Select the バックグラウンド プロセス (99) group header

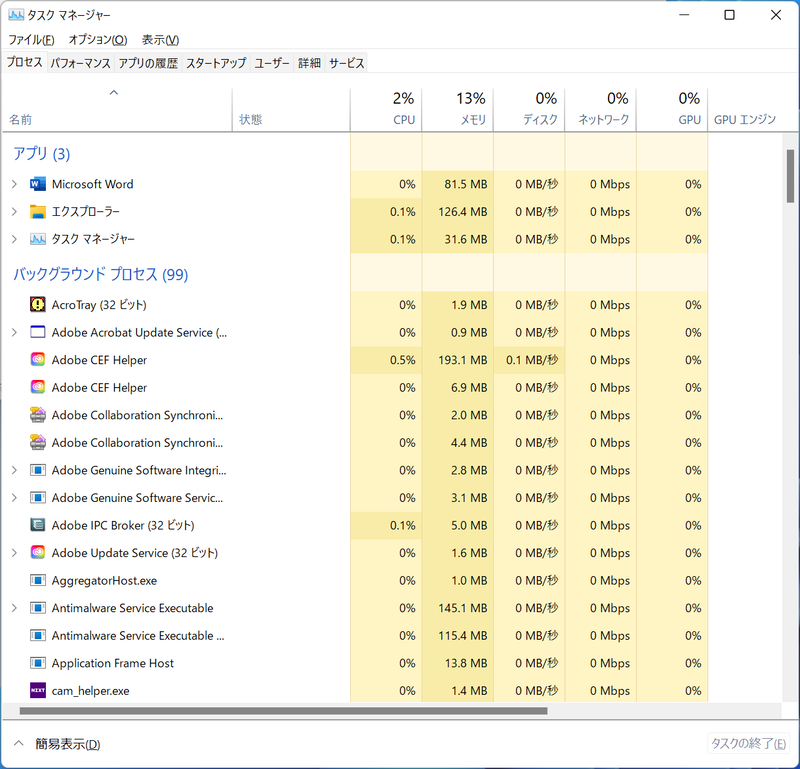coord(101,274)
